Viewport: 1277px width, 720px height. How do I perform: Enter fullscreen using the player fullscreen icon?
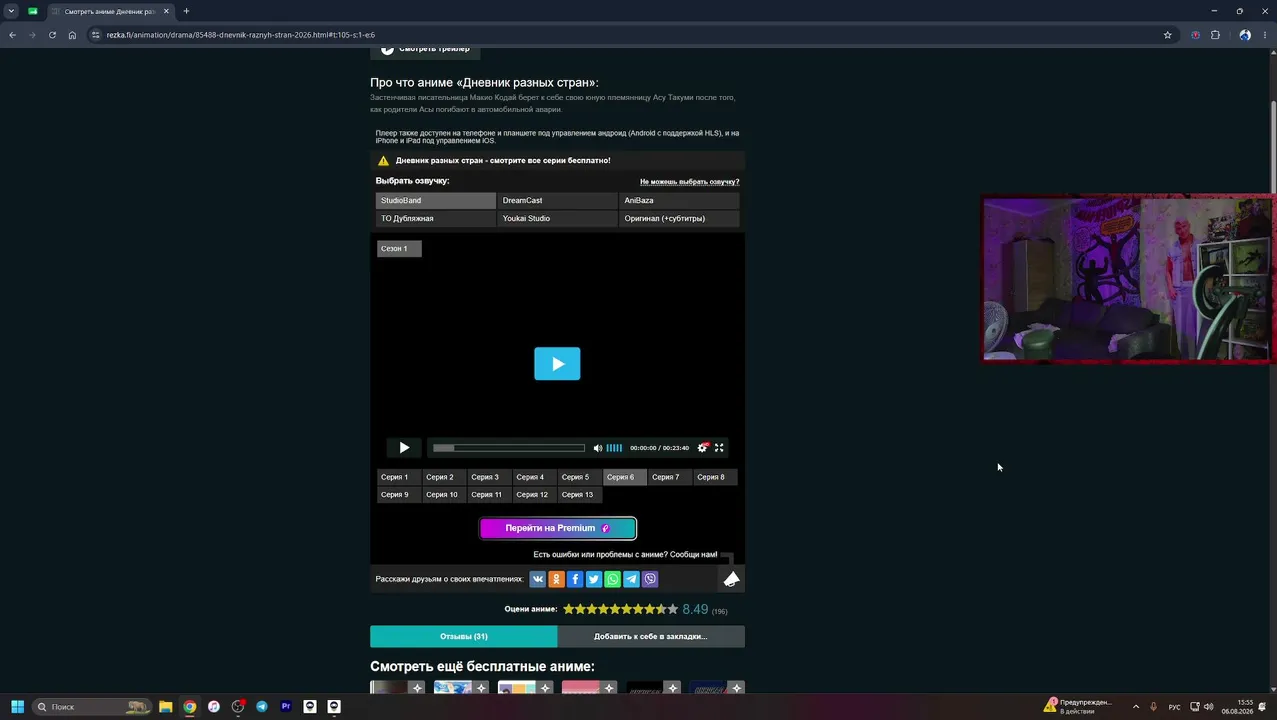(x=719, y=448)
